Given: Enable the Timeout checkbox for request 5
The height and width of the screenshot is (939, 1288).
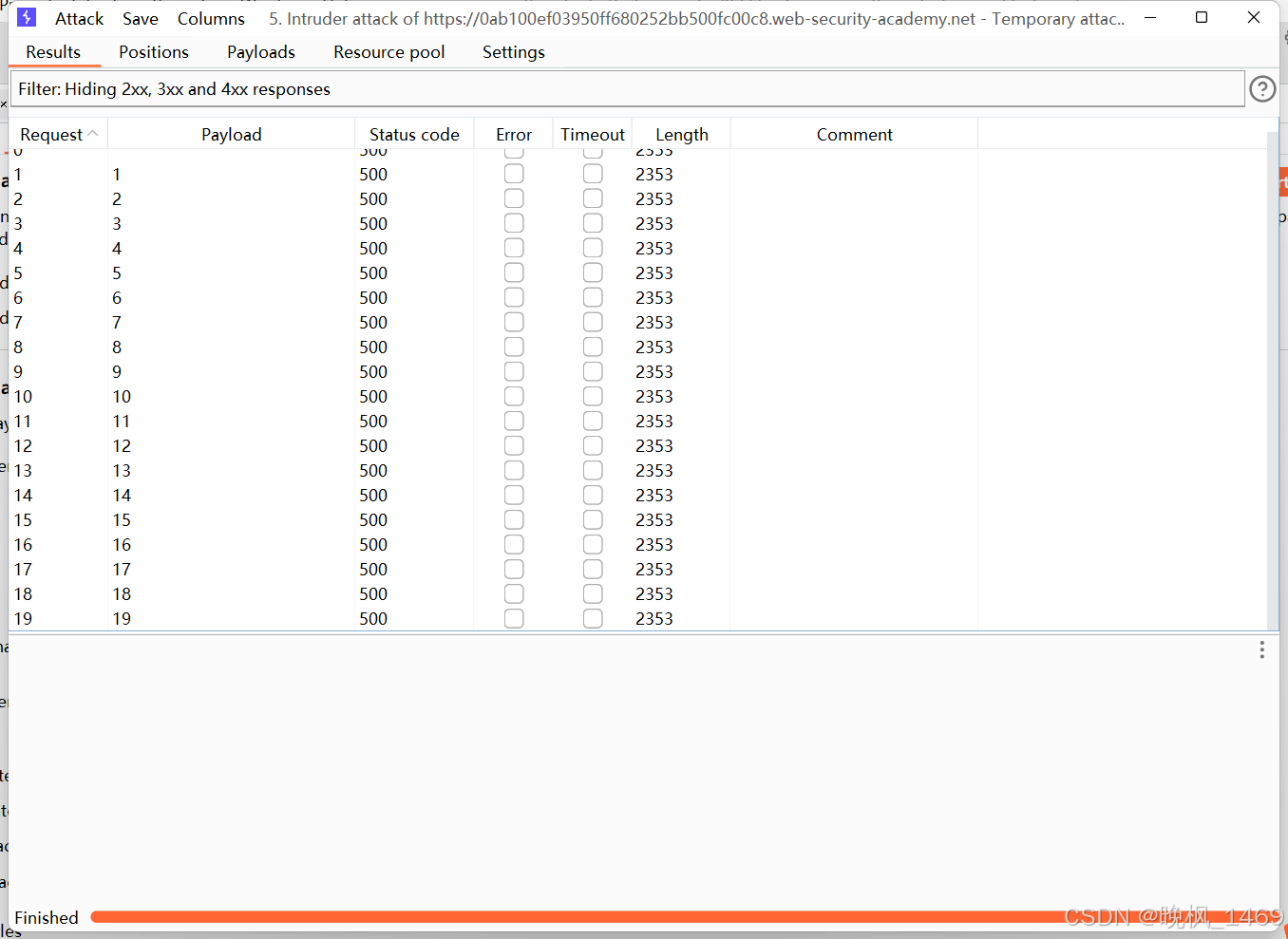Looking at the screenshot, I should (593, 272).
